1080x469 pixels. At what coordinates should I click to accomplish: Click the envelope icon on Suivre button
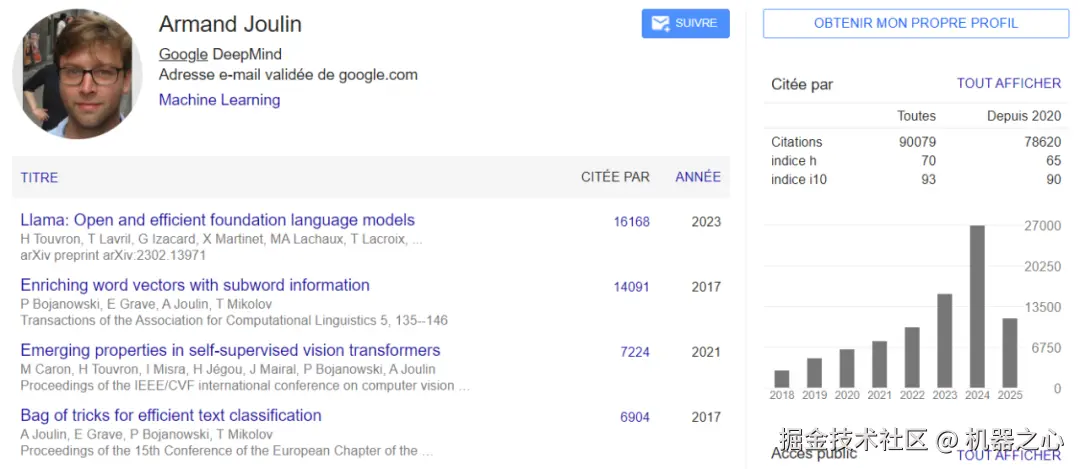[660, 24]
